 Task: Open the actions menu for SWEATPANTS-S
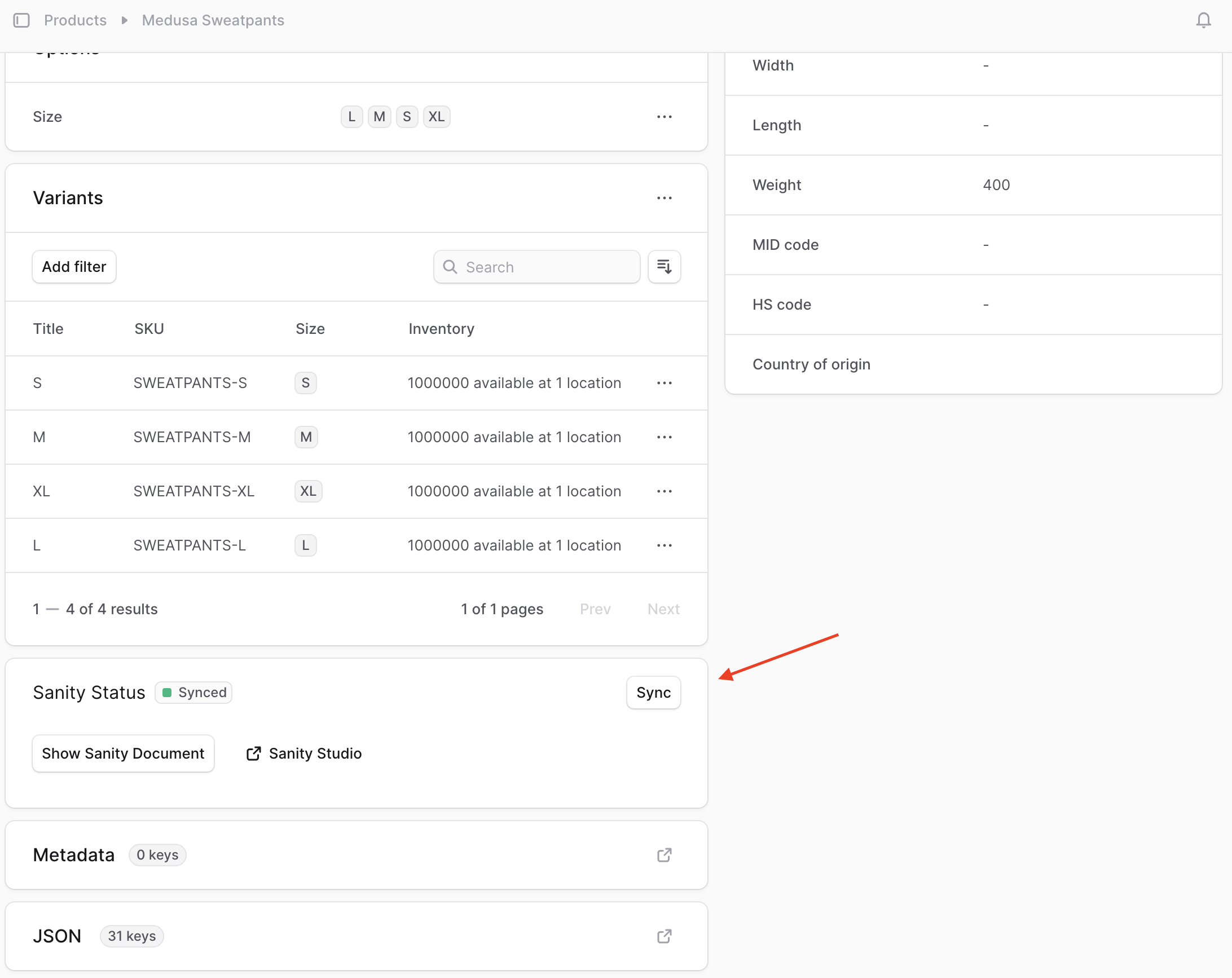pyautogui.click(x=664, y=383)
